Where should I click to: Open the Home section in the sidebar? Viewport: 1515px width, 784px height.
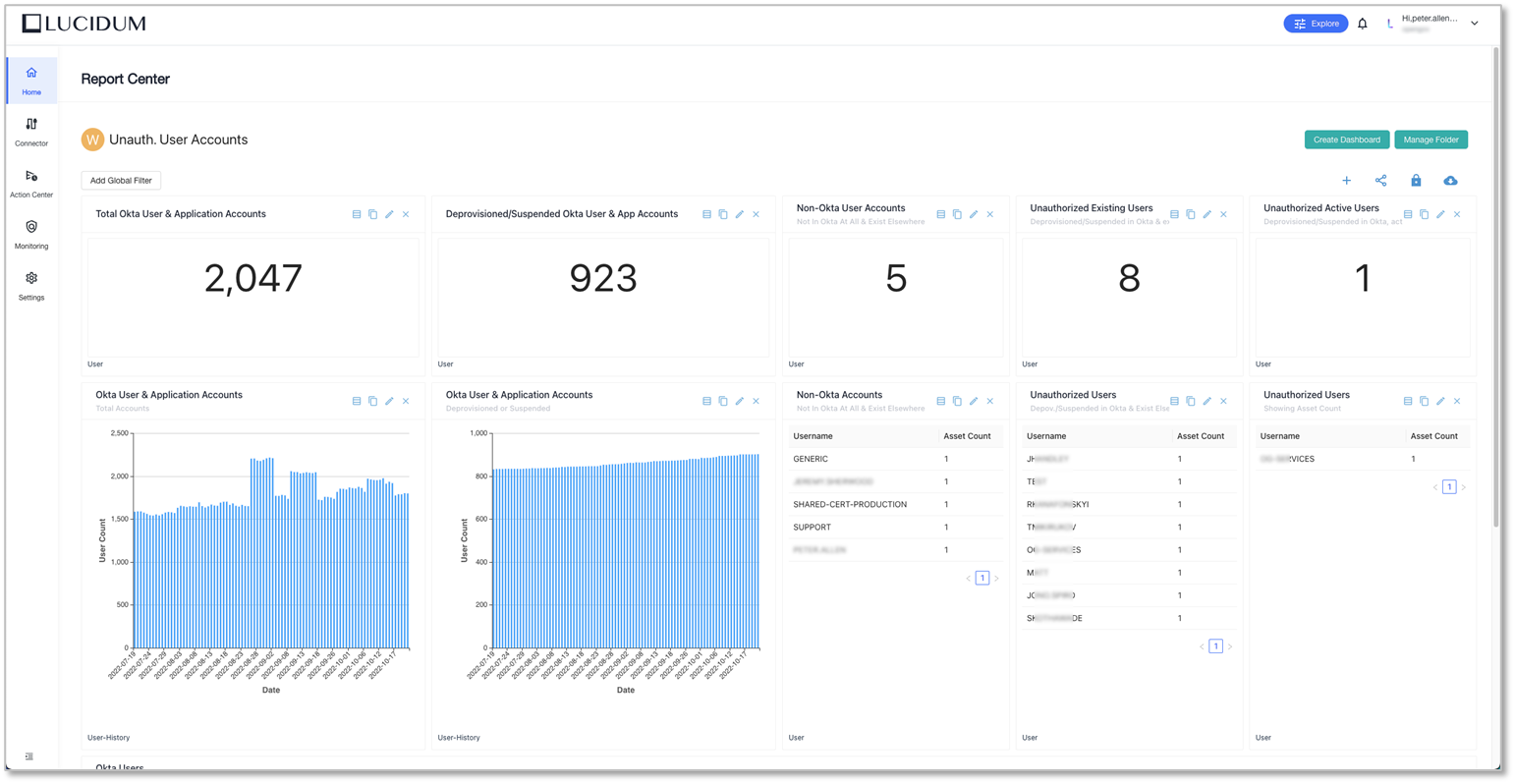[x=31, y=81]
